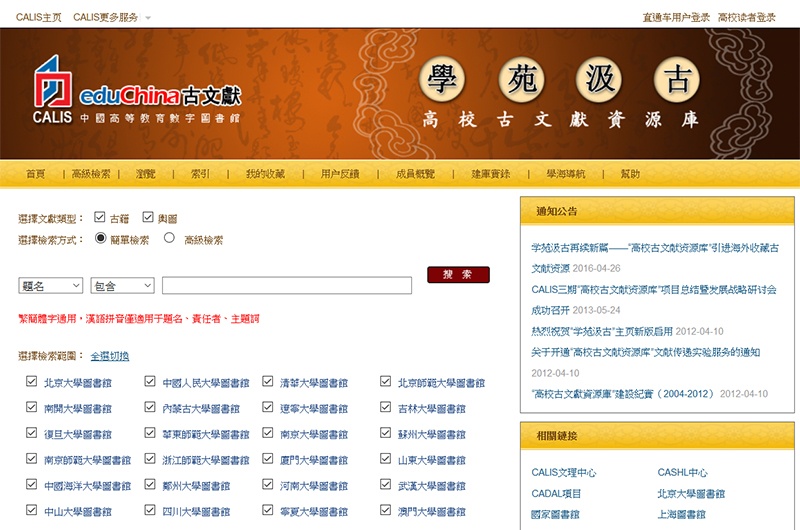
Task: Toggle 華東師範大學圖書館 checkbox
Action: tap(150, 433)
